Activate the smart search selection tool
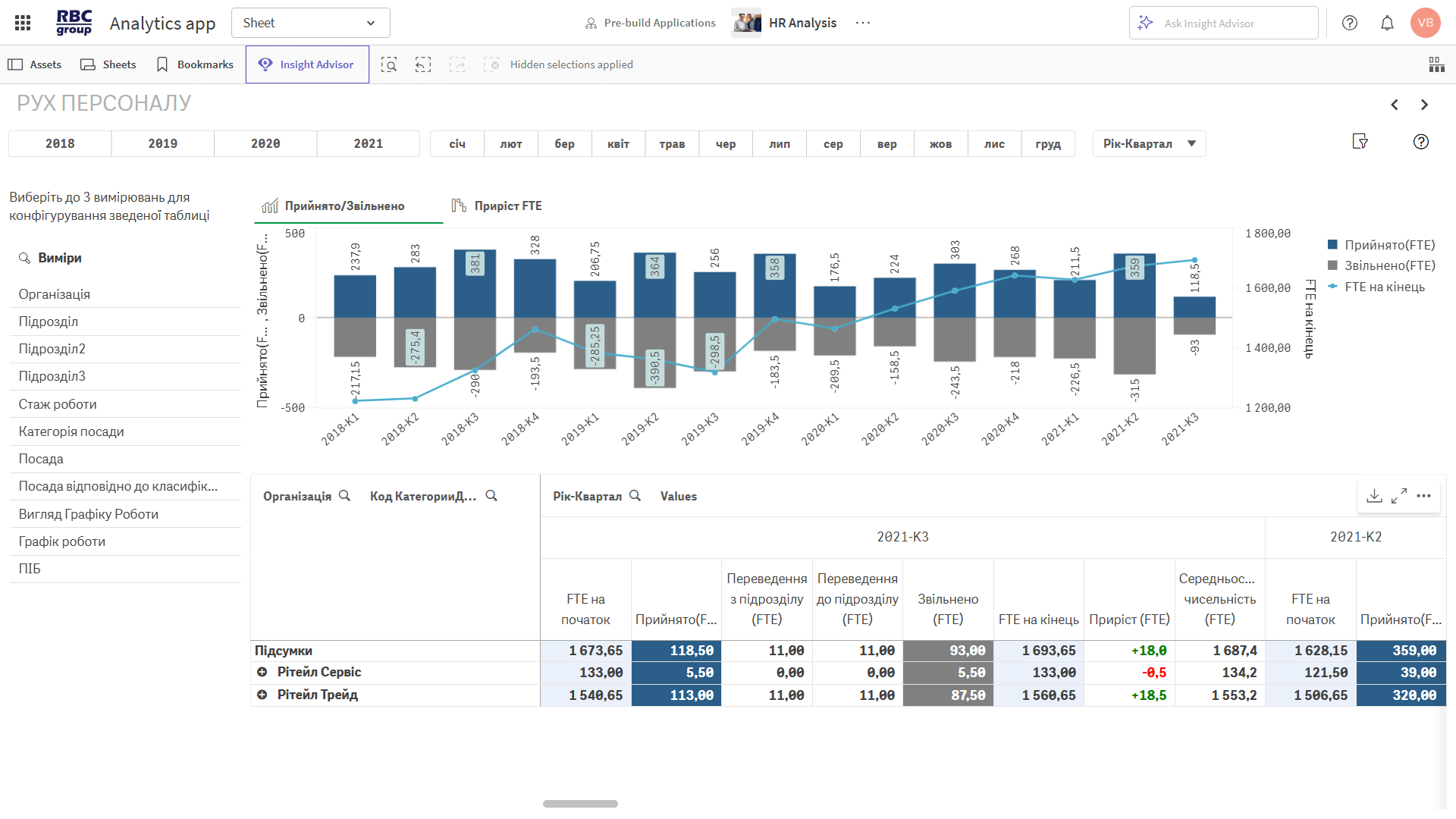The height and width of the screenshot is (819, 1456). (x=389, y=64)
